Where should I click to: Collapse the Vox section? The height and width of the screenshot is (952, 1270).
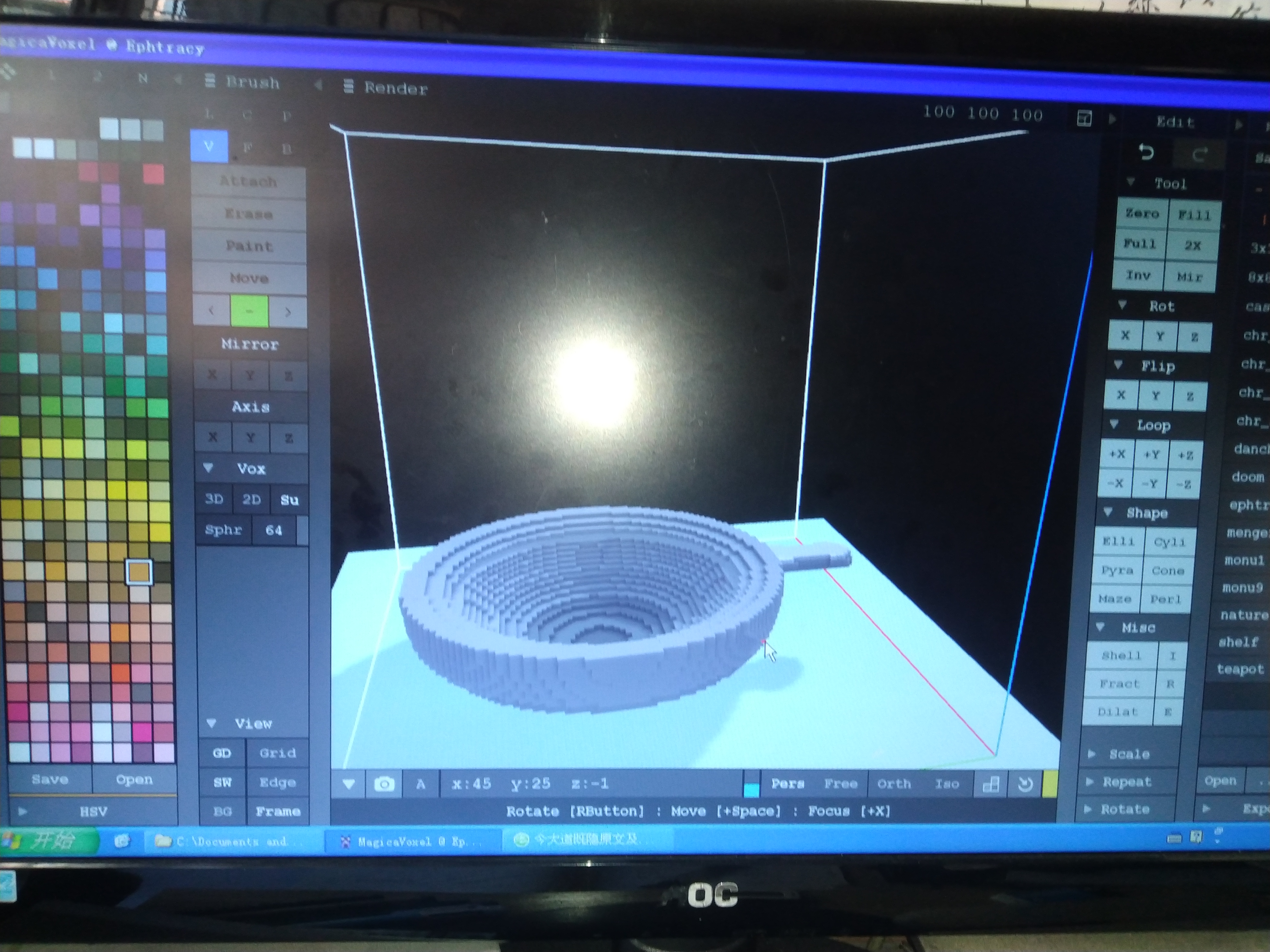208,468
